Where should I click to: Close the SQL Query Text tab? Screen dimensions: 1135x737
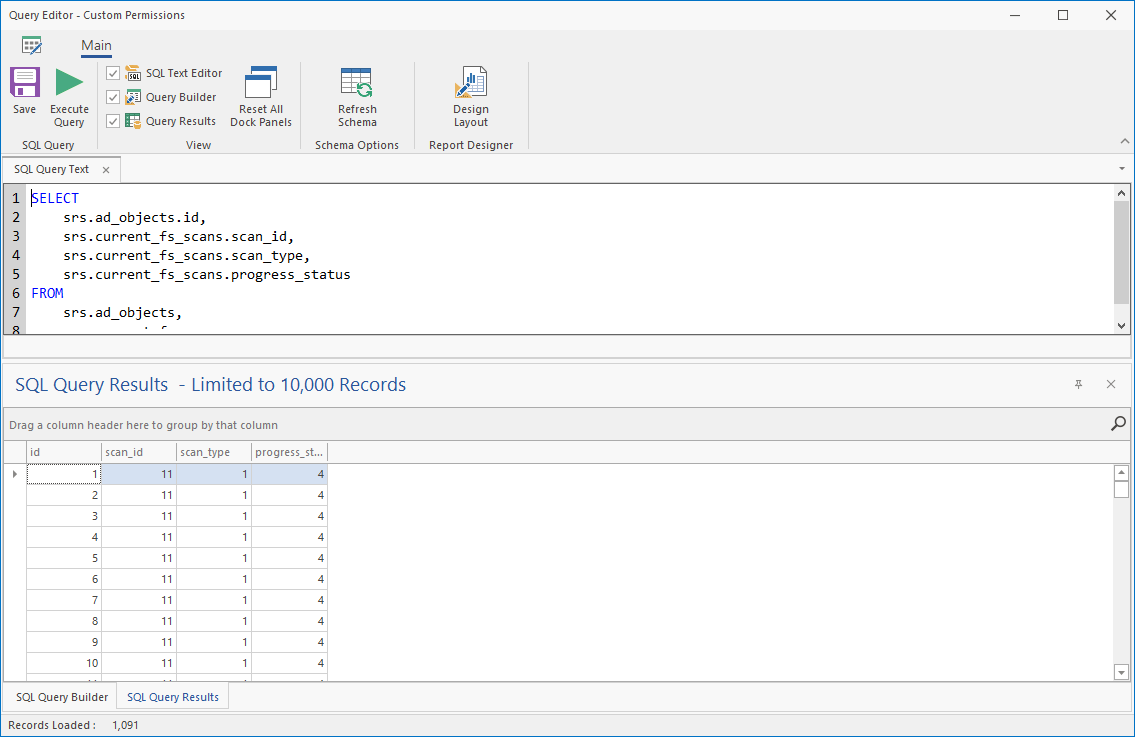pos(106,170)
